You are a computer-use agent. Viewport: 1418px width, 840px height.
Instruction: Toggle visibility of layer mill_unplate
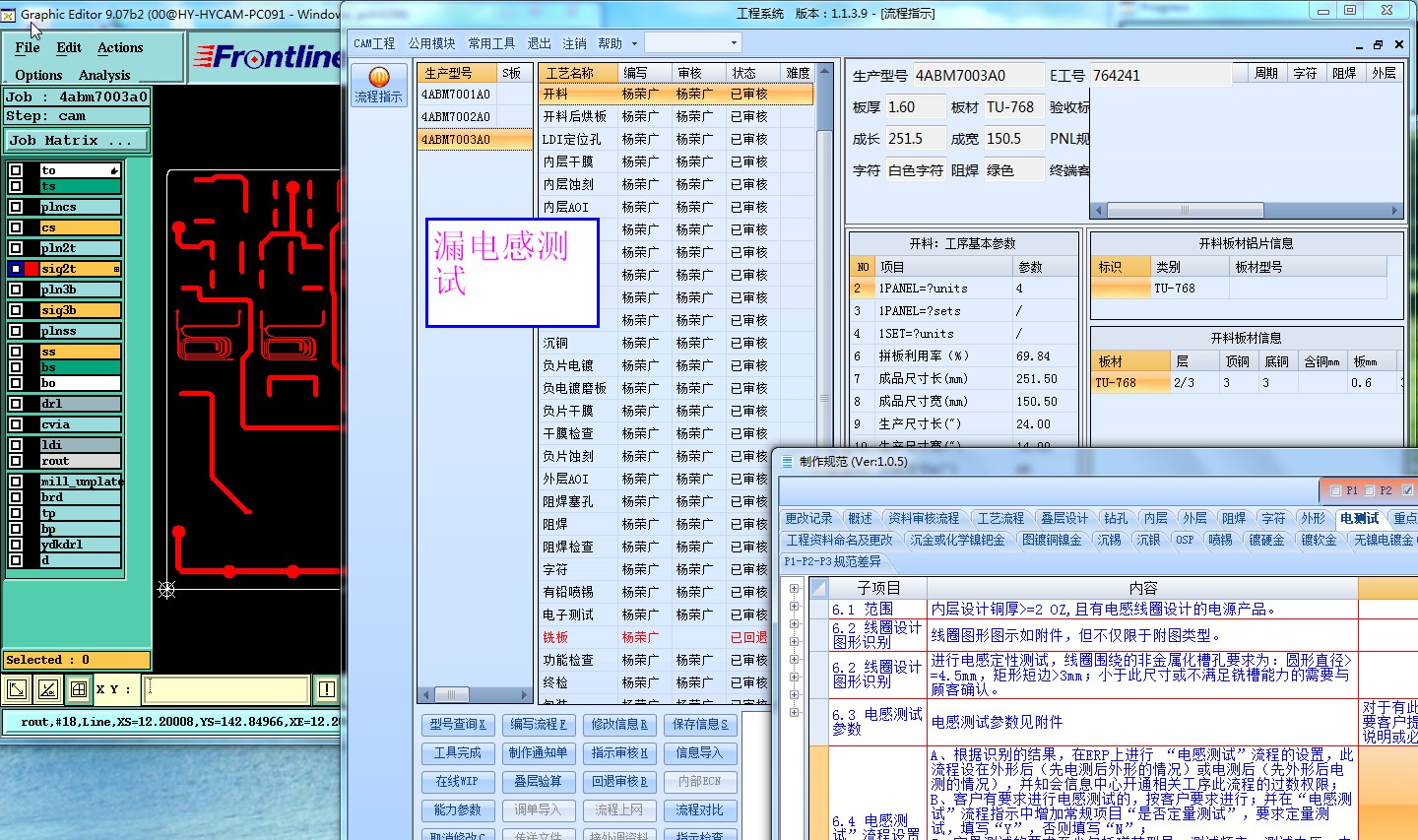[16, 482]
